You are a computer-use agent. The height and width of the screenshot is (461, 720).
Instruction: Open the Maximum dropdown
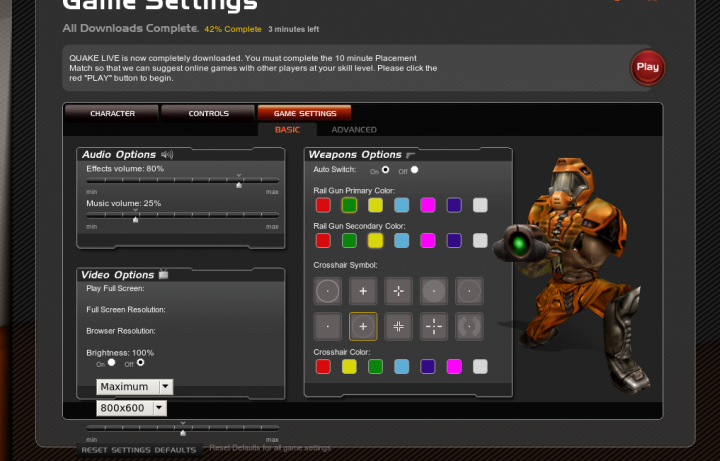[135, 387]
